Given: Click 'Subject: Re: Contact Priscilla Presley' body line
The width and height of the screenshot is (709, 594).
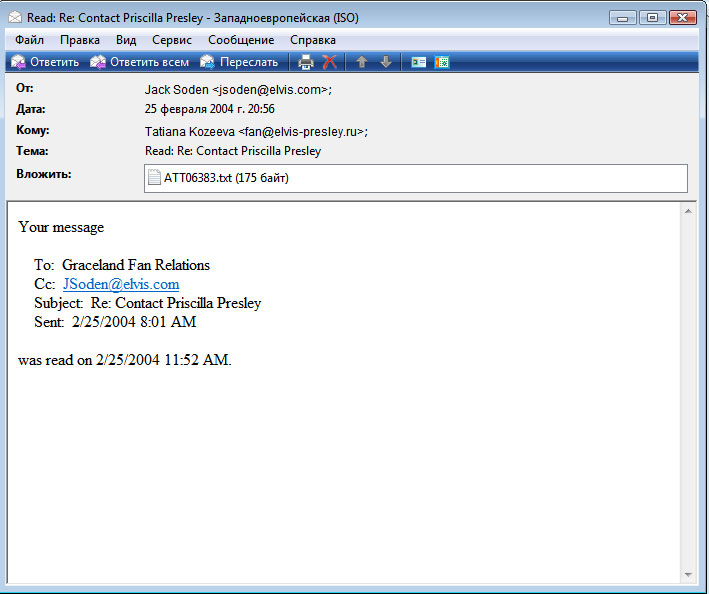Looking at the screenshot, I should point(148,303).
